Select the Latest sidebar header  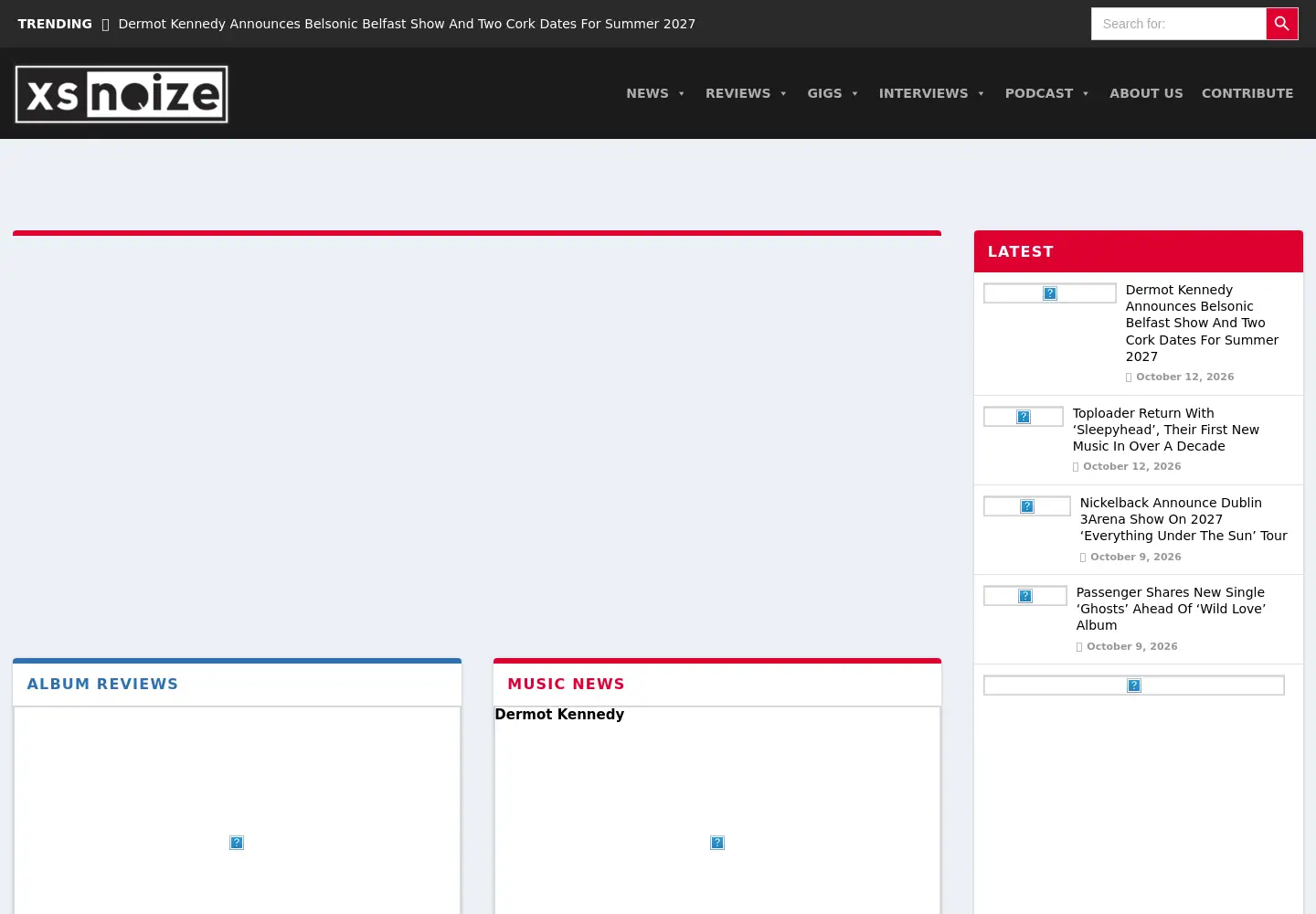pyautogui.click(x=1139, y=251)
